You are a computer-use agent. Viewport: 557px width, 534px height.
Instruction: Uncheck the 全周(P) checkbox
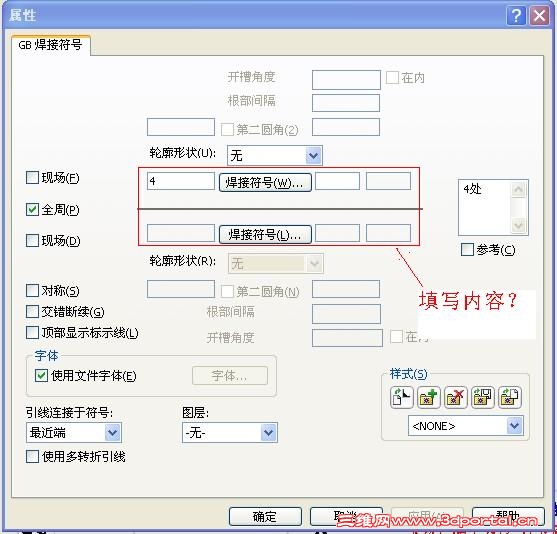tap(32, 209)
